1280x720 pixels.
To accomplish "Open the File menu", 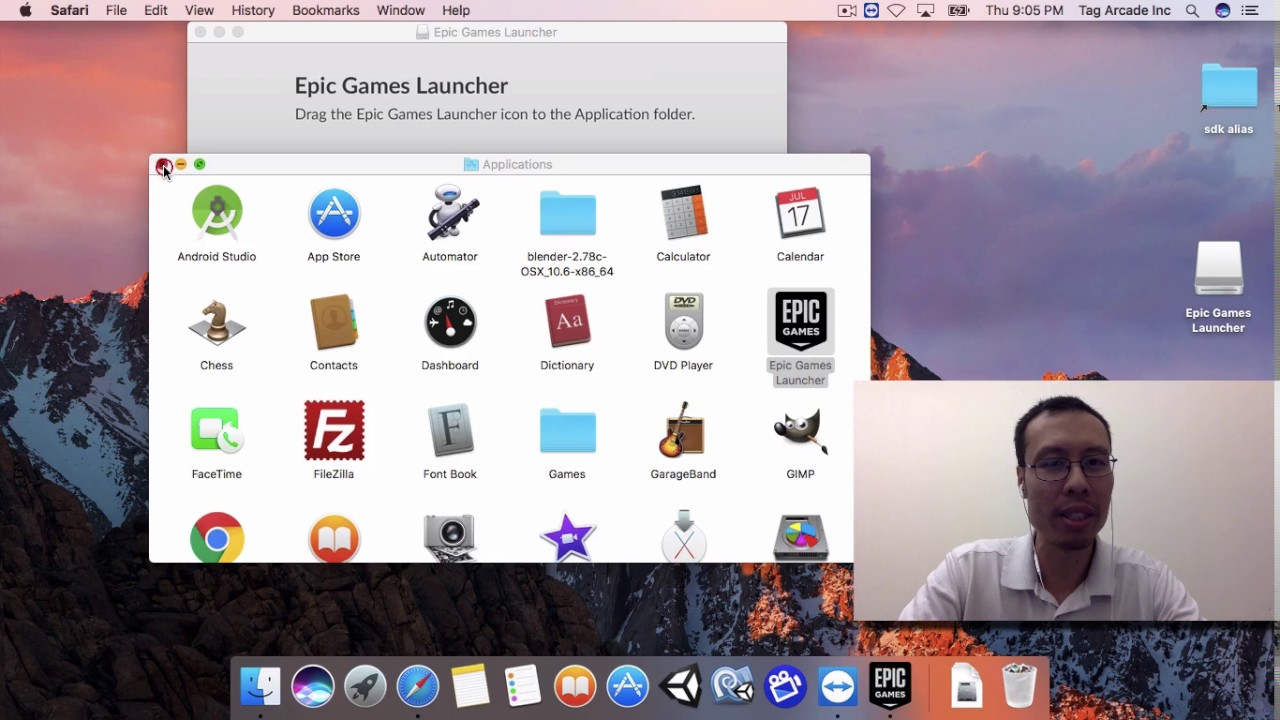I will (116, 10).
